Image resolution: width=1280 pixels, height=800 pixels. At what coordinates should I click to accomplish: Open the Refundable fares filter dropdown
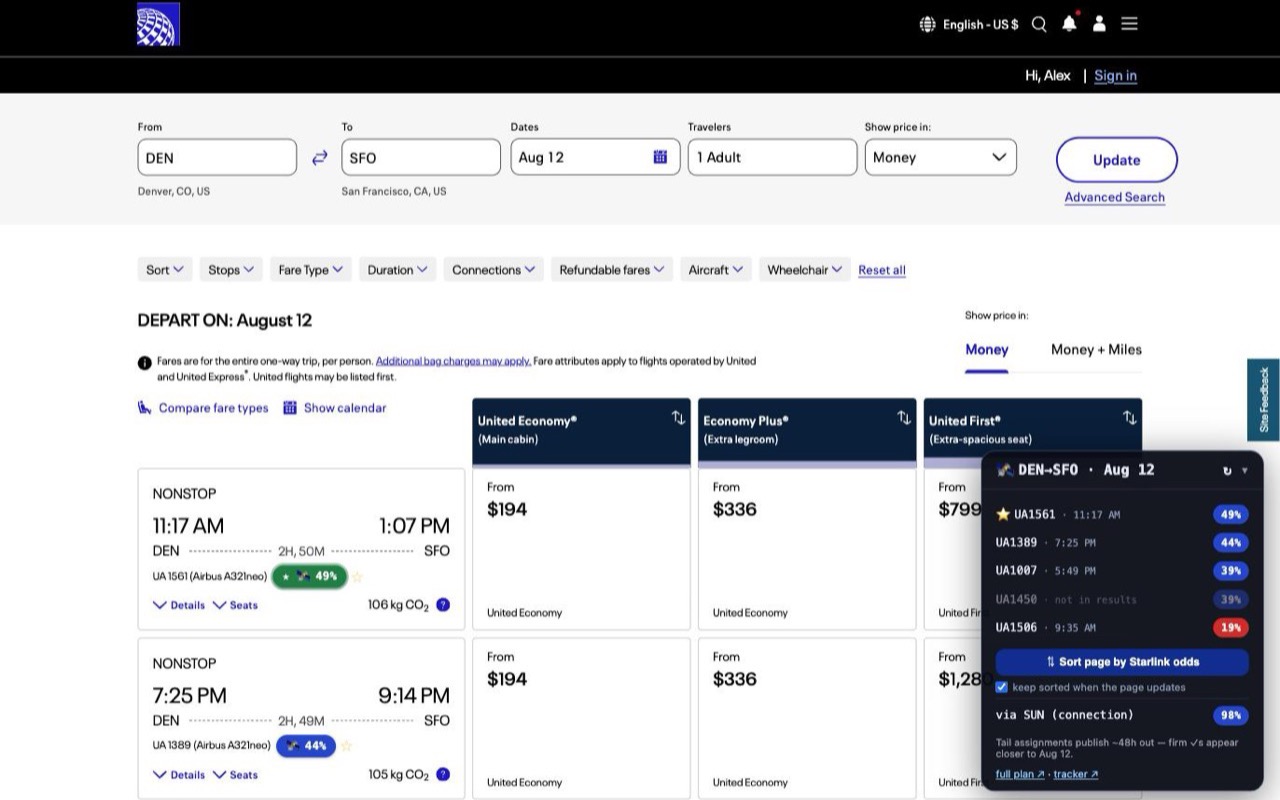(612, 270)
